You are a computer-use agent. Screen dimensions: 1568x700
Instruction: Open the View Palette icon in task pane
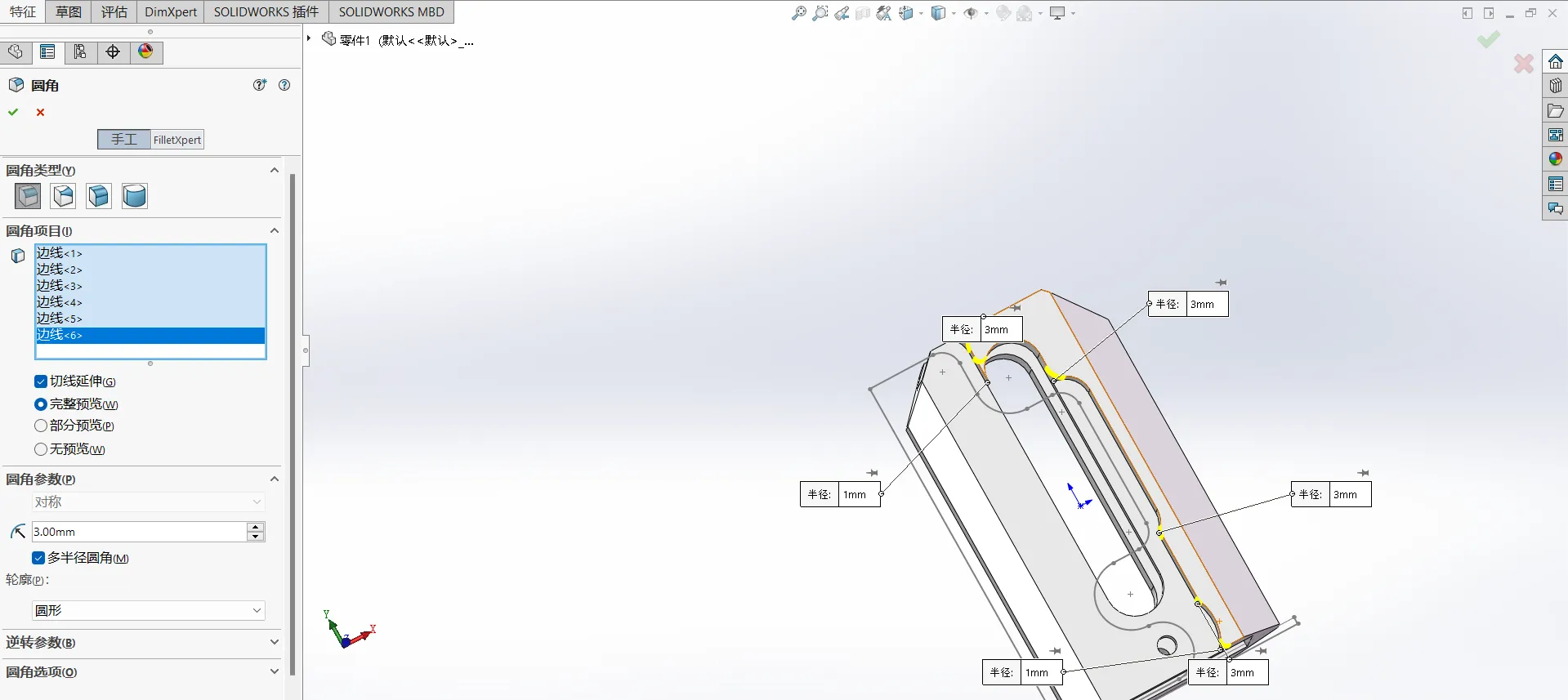tap(1556, 135)
